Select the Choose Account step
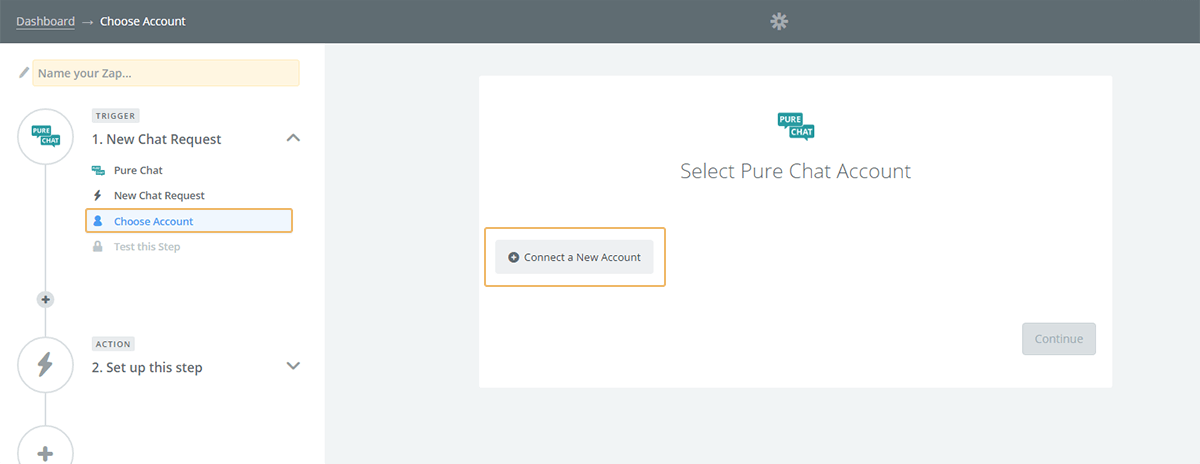1200x464 pixels. tap(154, 221)
